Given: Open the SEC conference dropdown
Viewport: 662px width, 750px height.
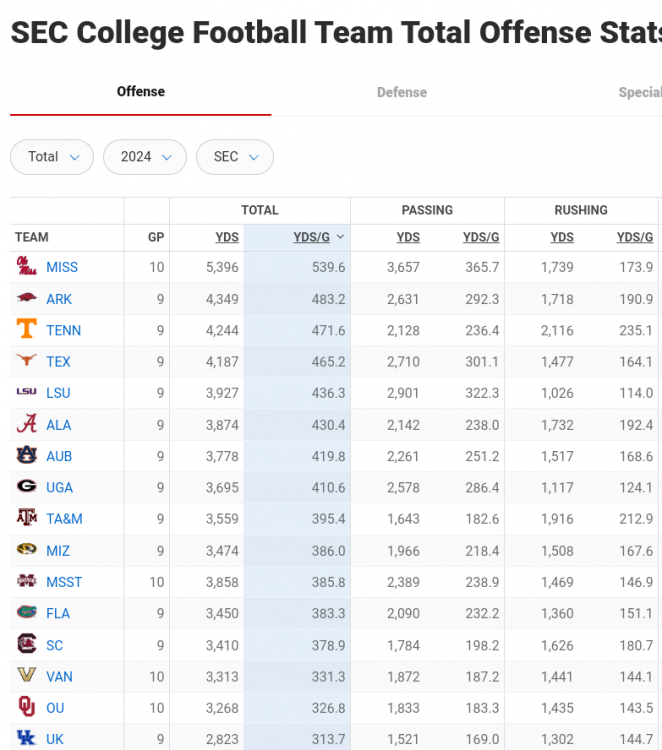Looking at the screenshot, I should tap(235, 157).
